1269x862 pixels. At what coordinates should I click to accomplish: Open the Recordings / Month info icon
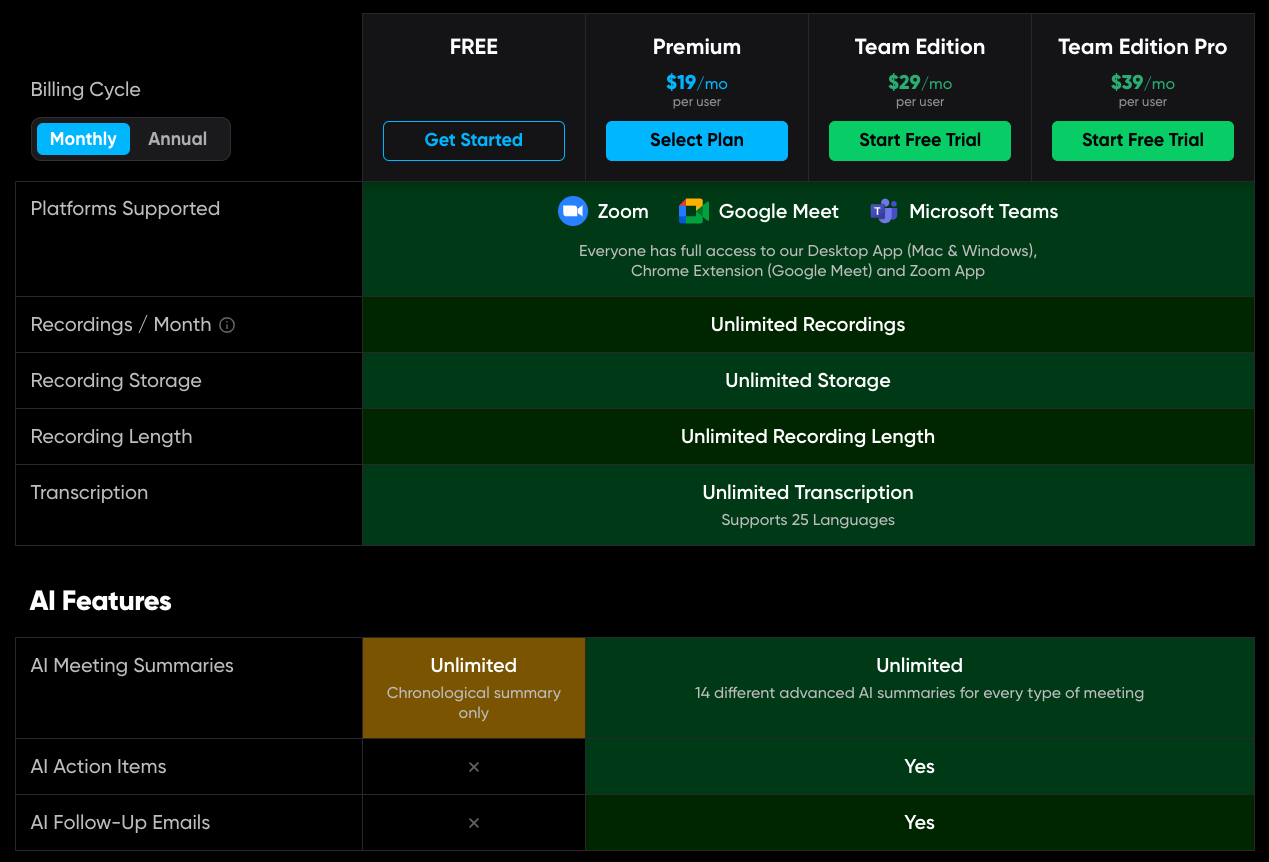tap(227, 325)
